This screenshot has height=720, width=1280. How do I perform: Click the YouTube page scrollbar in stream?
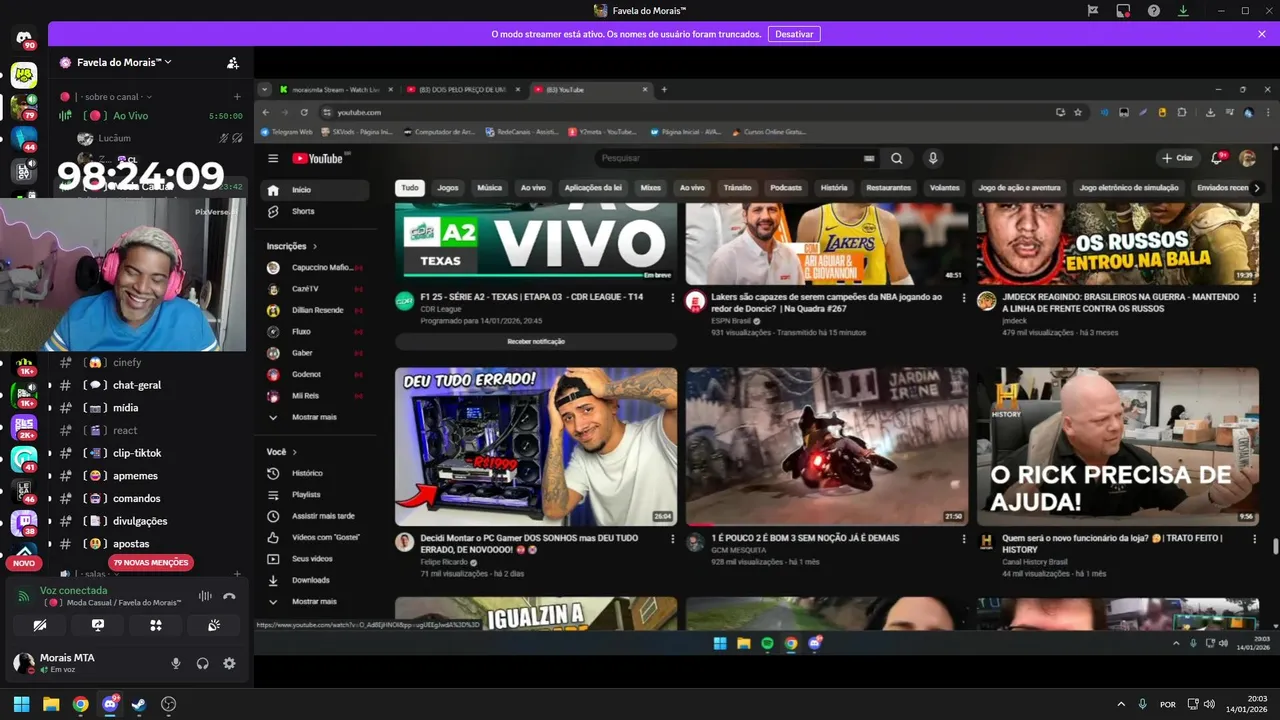[1275, 546]
